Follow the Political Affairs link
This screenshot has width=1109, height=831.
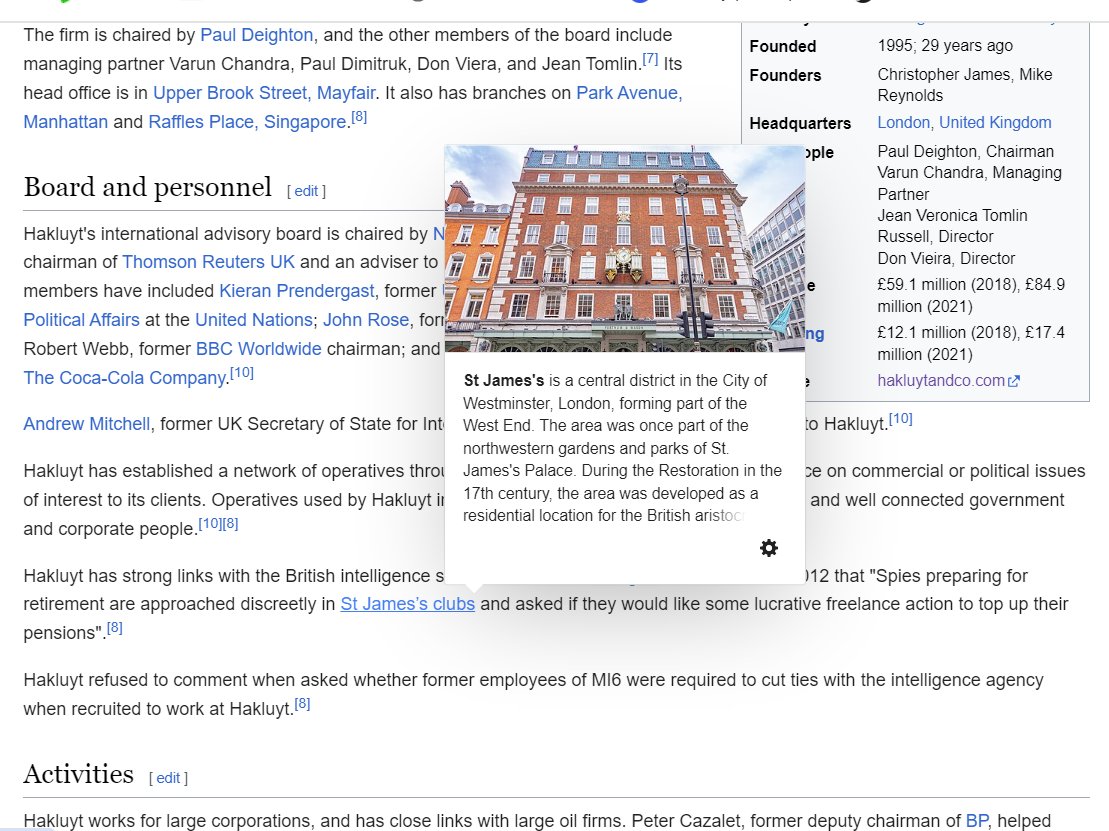click(x=81, y=320)
